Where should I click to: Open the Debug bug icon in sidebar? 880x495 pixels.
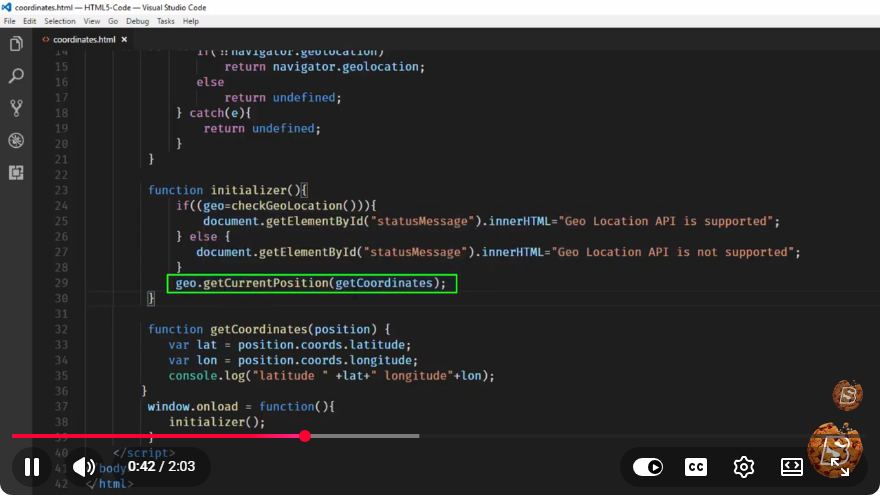pyautogui.click(x=16, y=140)
